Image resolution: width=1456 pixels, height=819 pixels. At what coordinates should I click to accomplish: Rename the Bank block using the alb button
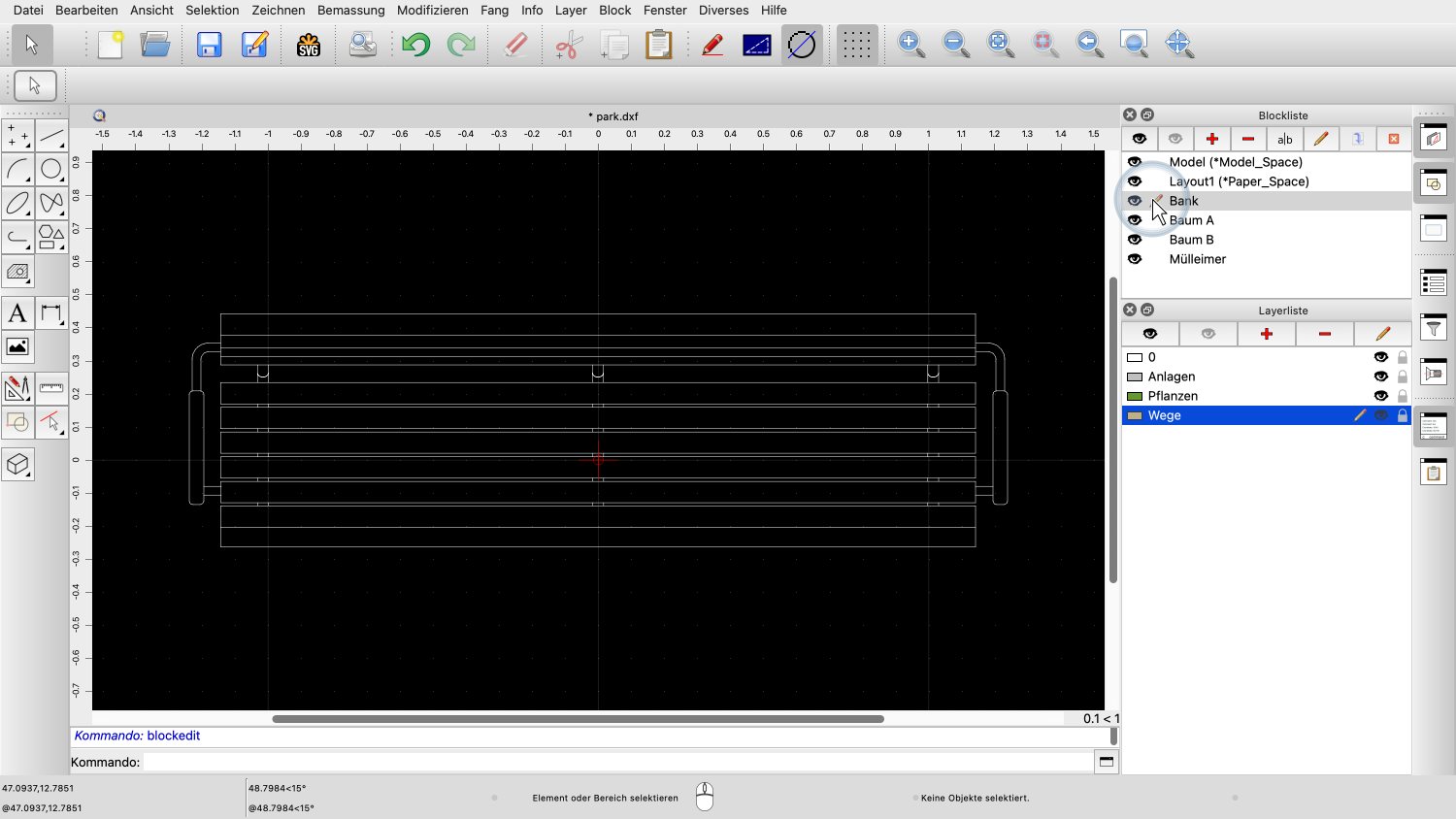pyautogui.click(x=1284, y=139)
